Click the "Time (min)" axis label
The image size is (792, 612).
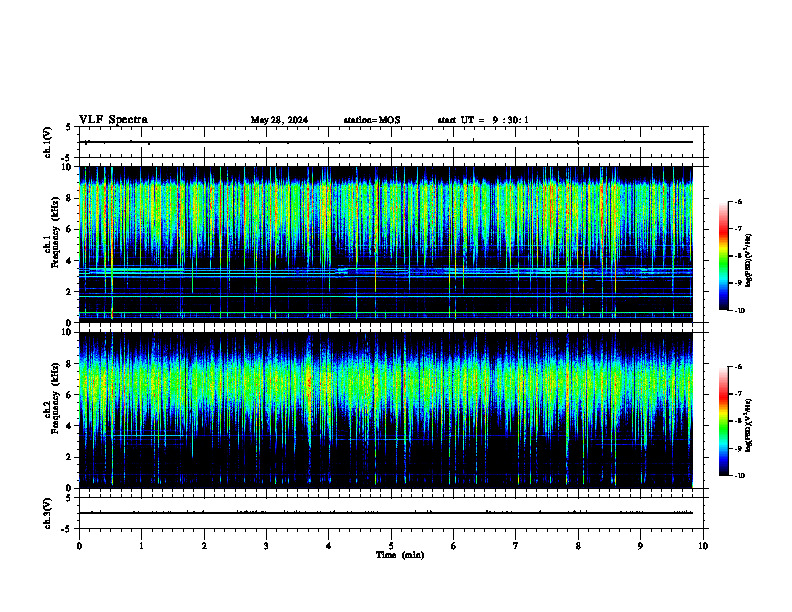click(x=400, y=555)
